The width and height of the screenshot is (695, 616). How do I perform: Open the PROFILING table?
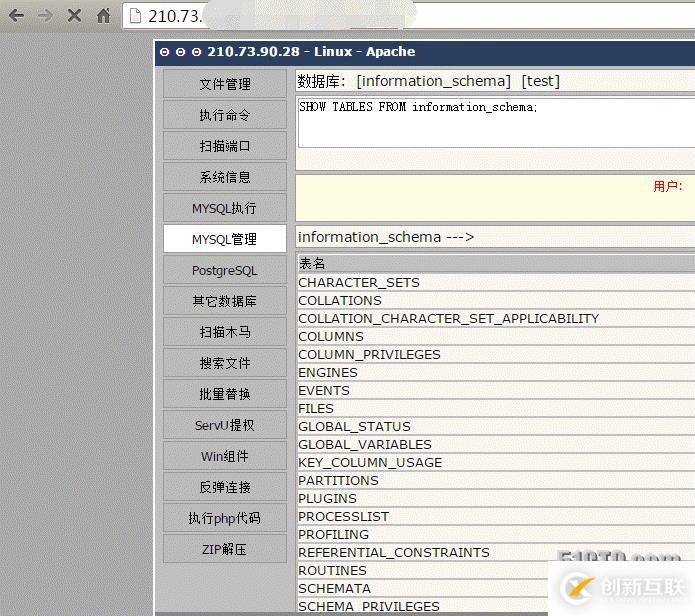click(x=333, y=534)
